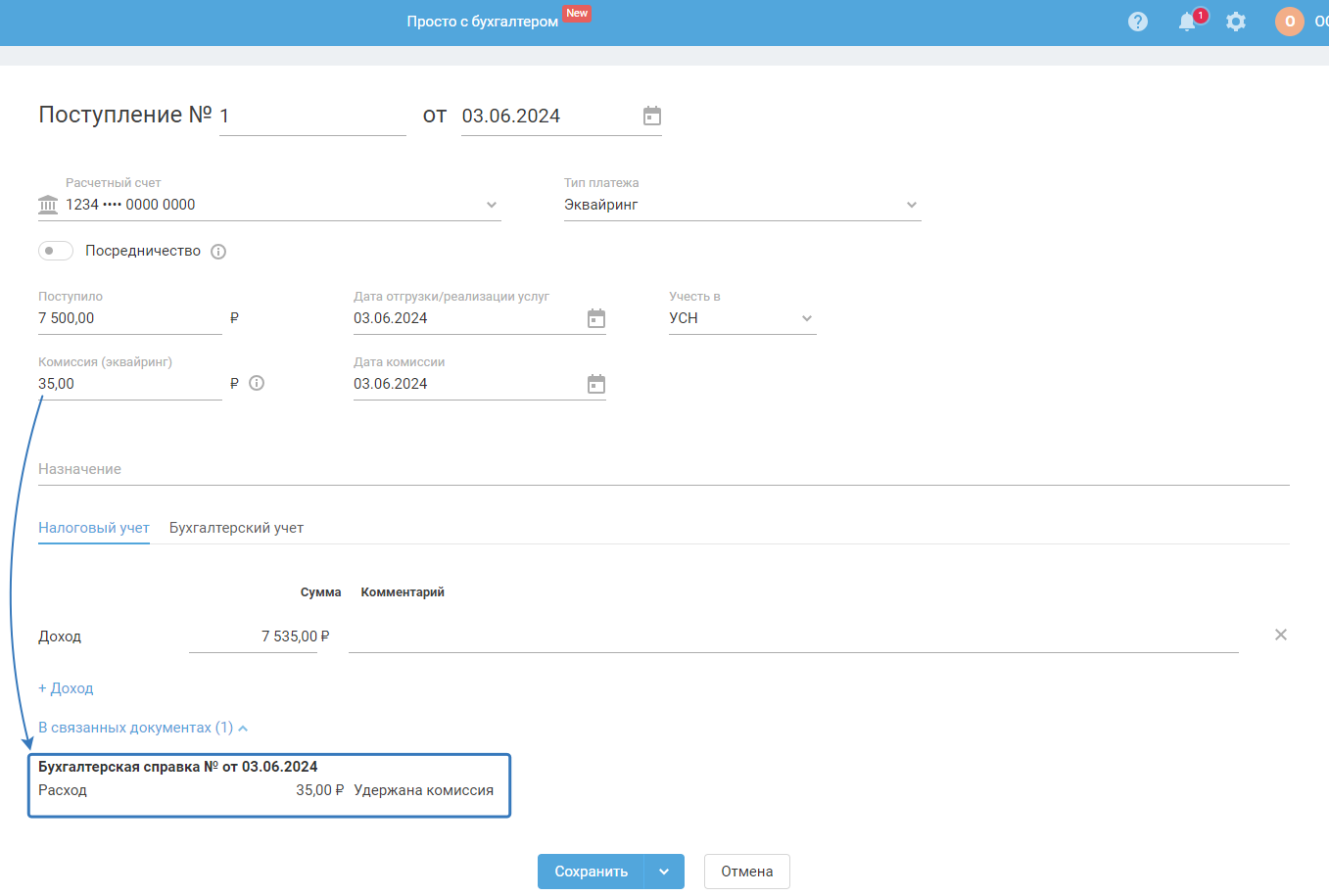
Task: Remove the Доход row with X
Action: pyautogui.click(x=1280, y=635)
